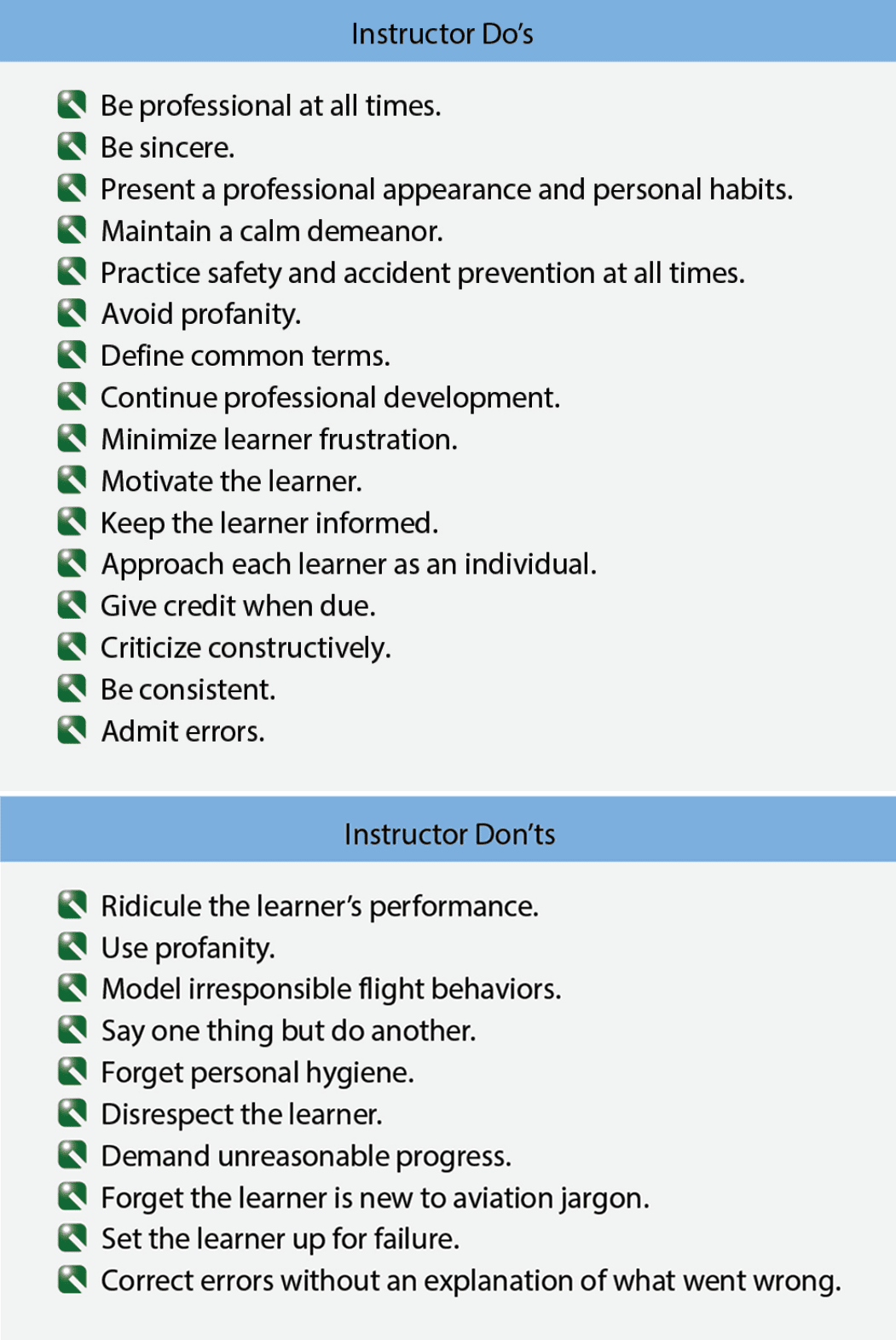Click the green icon beside 'Be sincere.'

[72, 147]
